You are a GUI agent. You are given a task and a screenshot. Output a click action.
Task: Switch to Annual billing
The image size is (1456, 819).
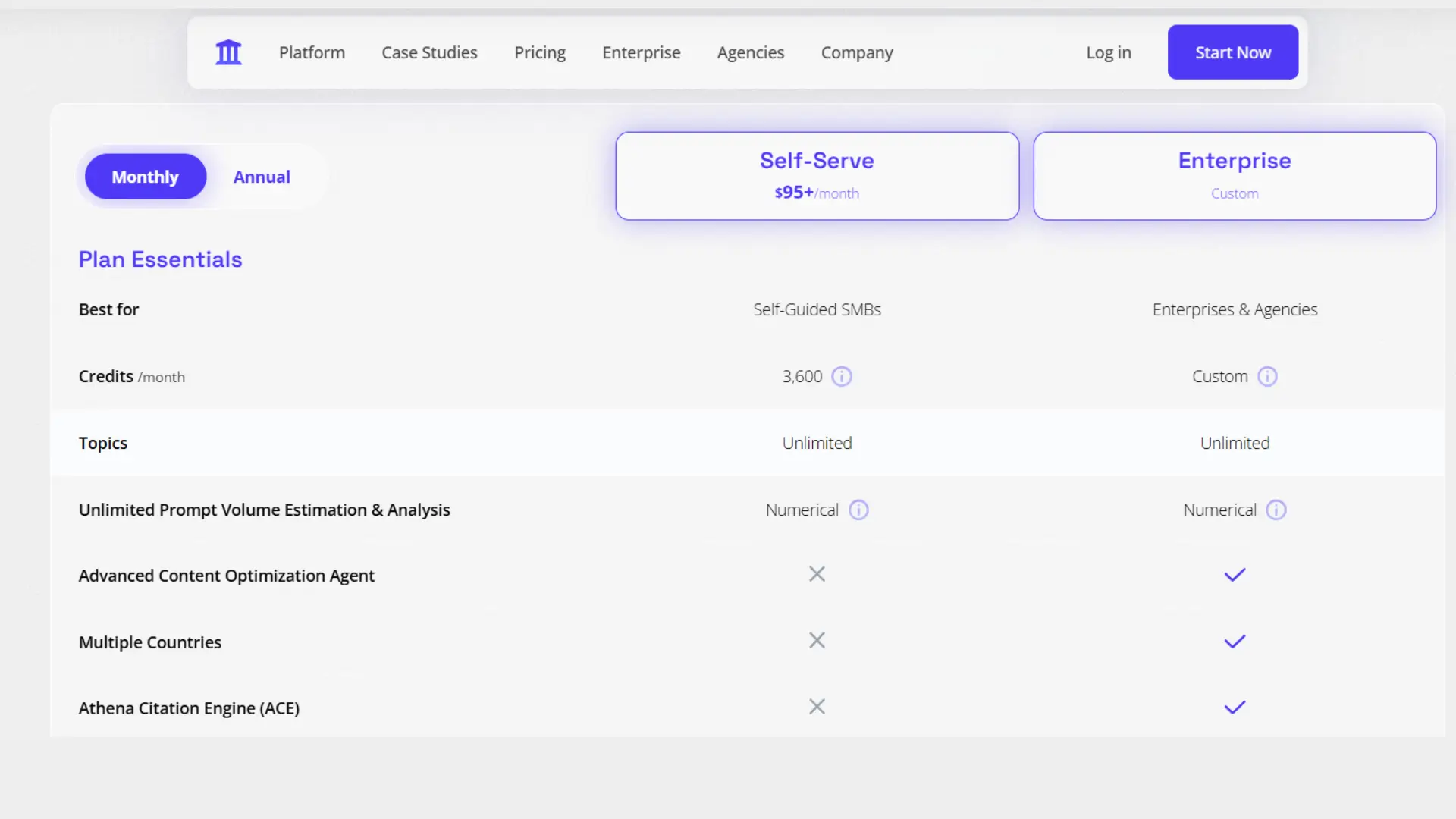tap(262, 176)
